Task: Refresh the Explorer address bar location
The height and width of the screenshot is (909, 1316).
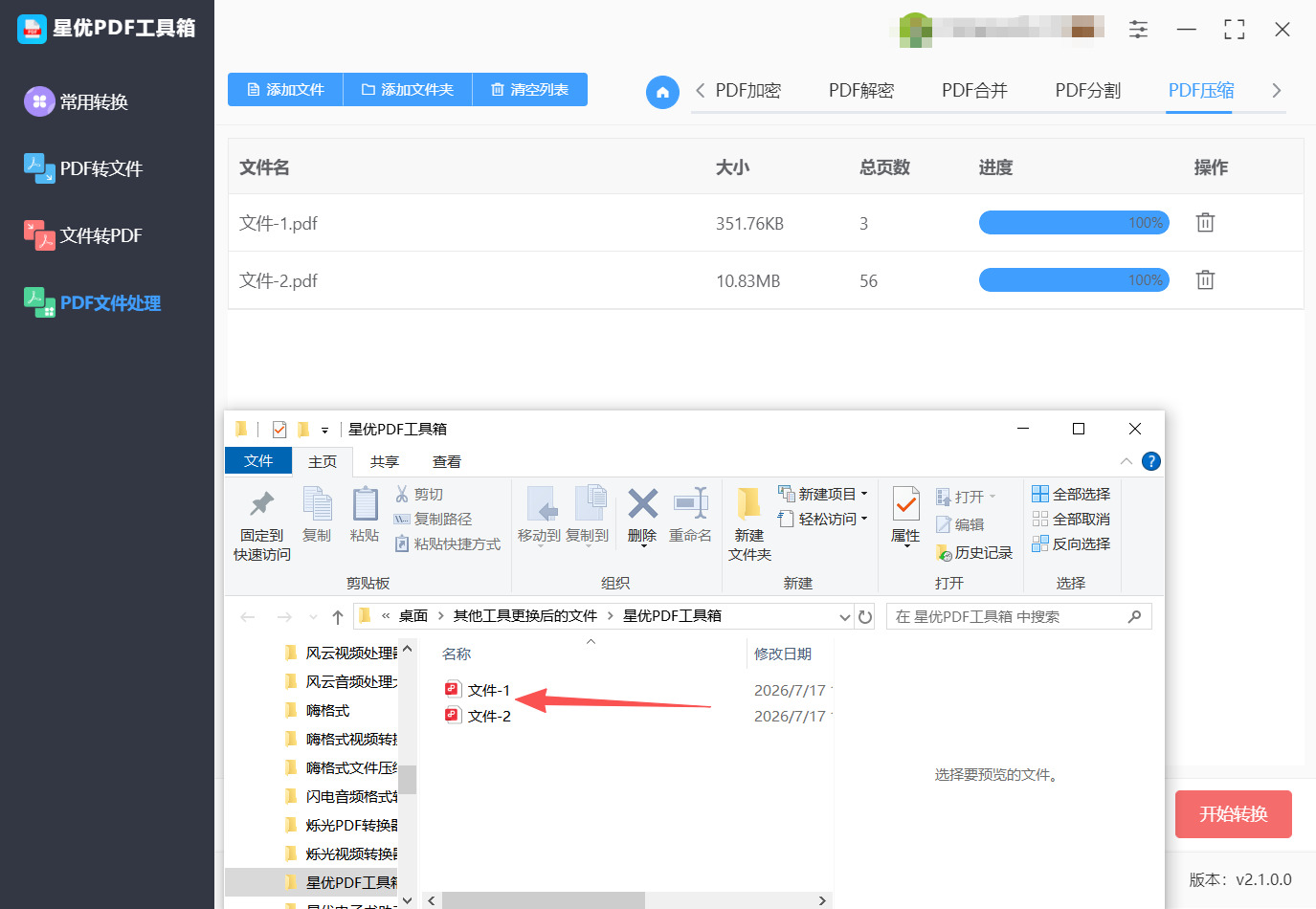Action: coord(865,617)
